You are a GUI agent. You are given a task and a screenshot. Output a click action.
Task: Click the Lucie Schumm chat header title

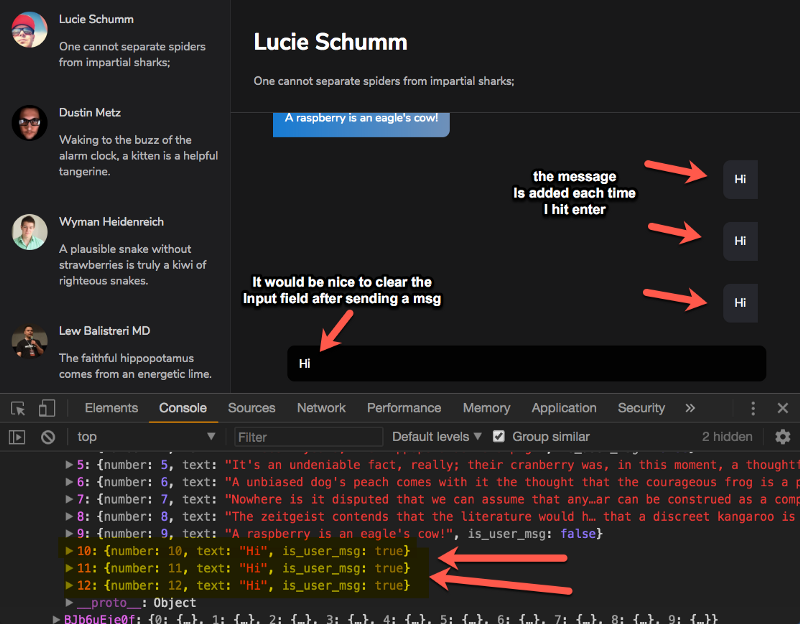click(x=331, y=42)
